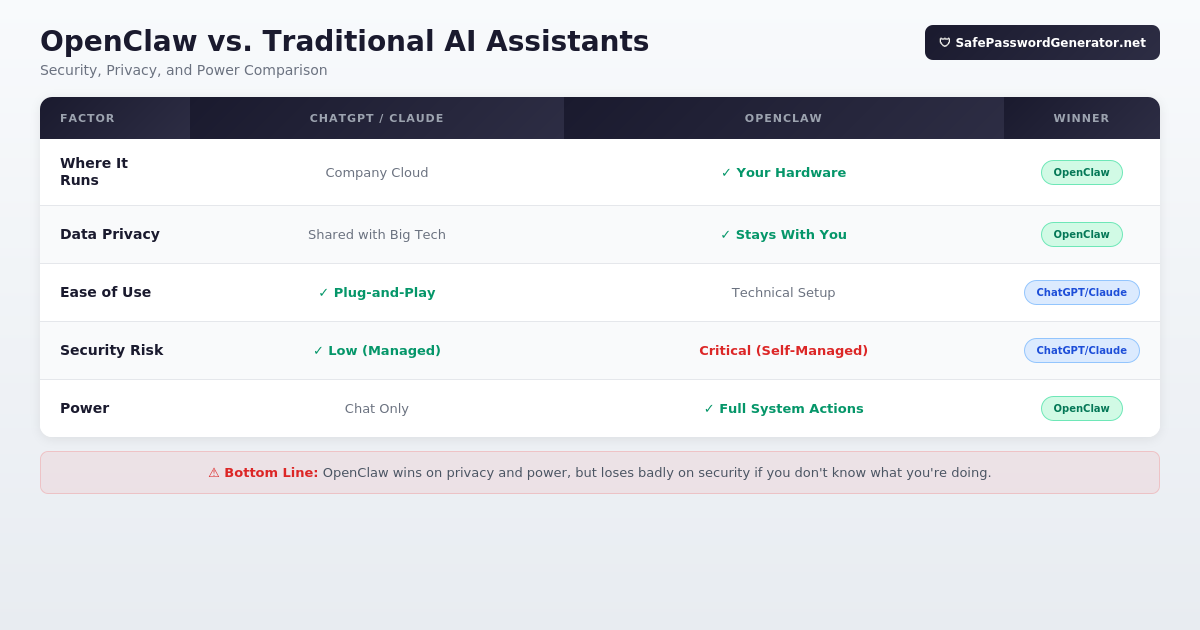Click the Winner column header
The image size is (1200, 630).
[1081, 119]
